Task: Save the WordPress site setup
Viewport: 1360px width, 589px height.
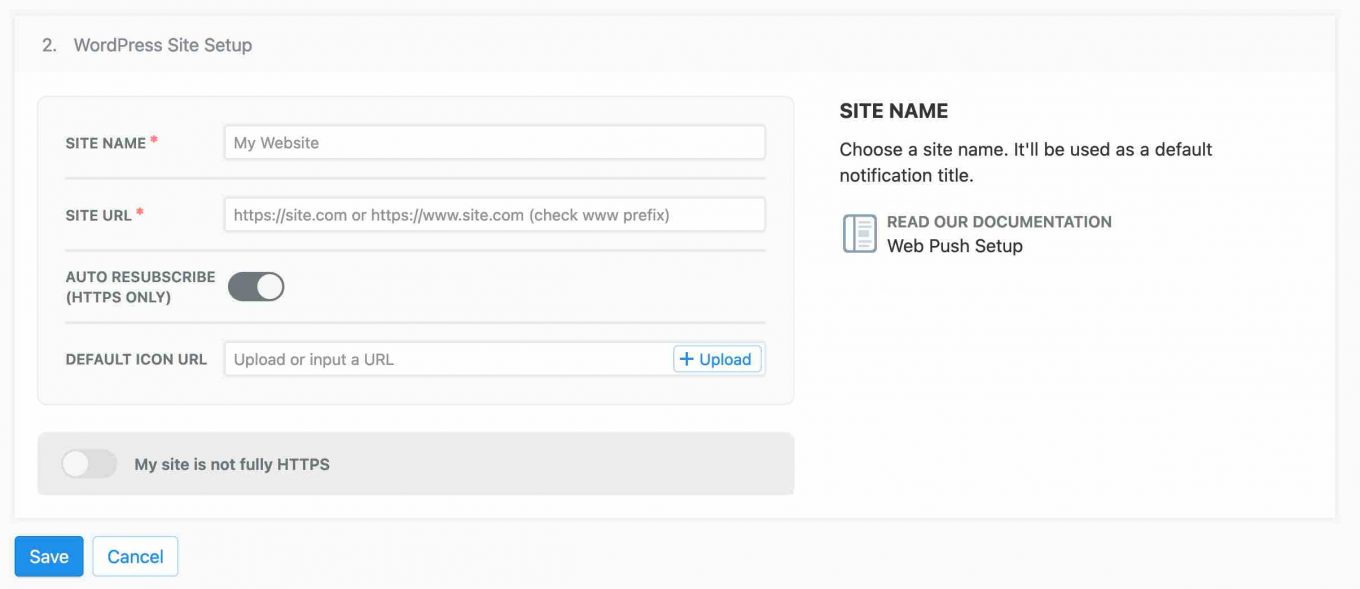Action: 48,556
